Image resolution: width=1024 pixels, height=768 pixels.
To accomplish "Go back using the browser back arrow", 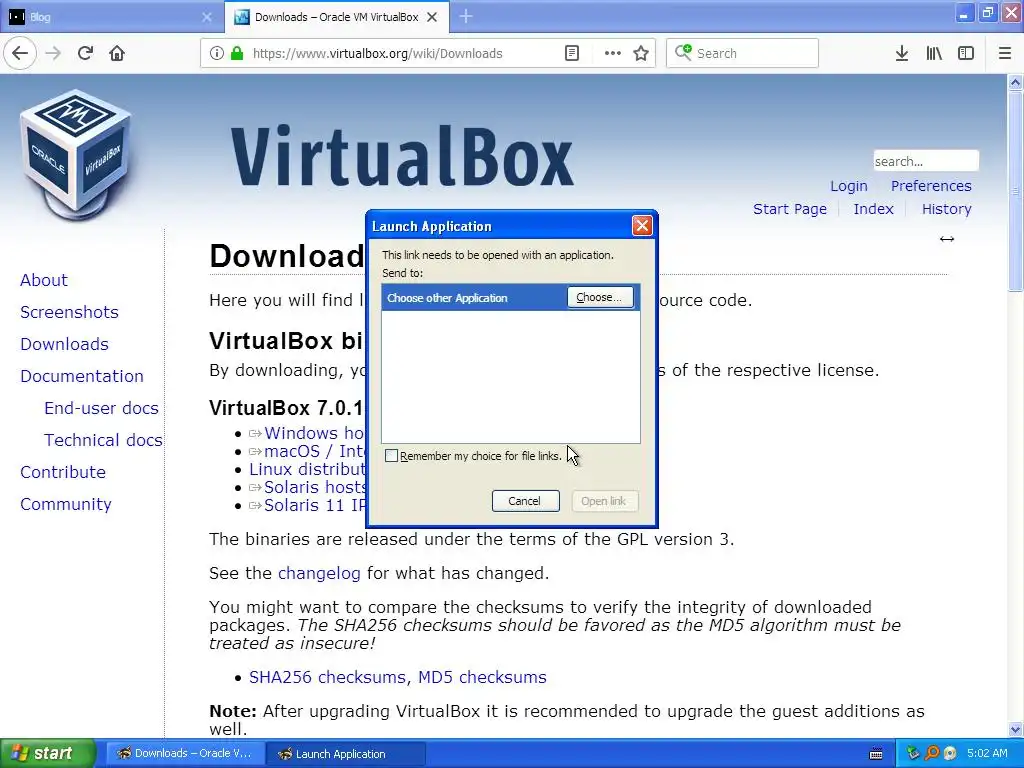I will pyautogui.click(x=20, y=54).
